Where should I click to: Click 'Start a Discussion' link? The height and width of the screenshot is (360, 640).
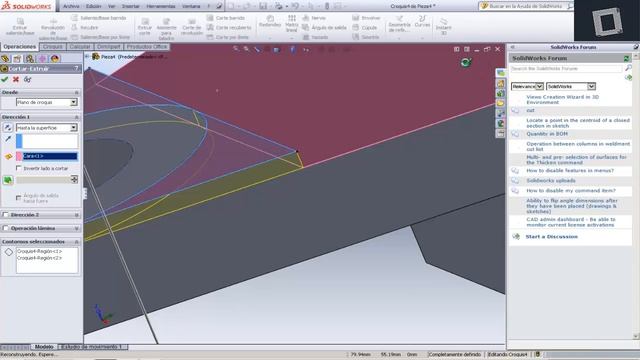551,237
